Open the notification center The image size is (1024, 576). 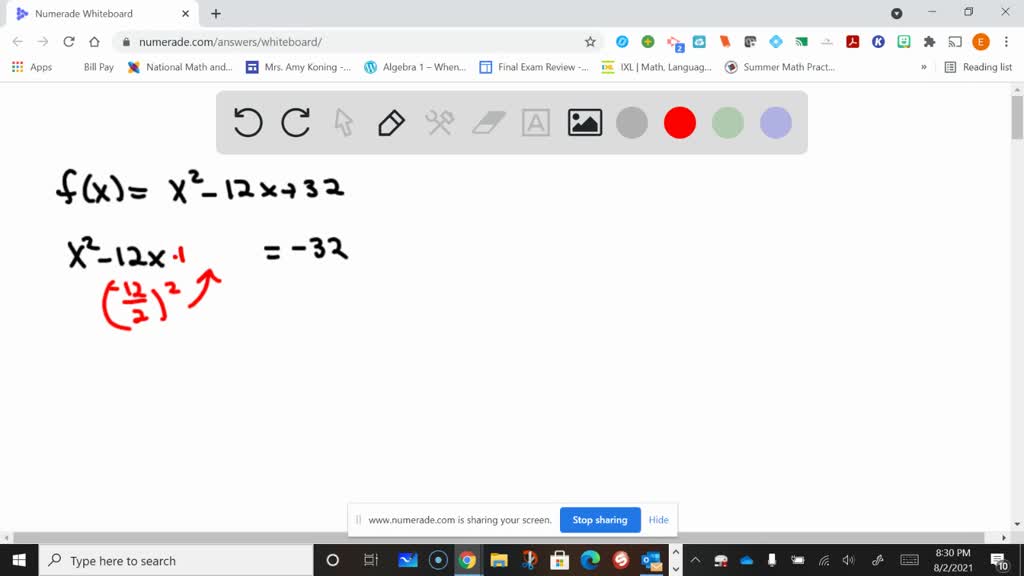click(x=999, y=560)
